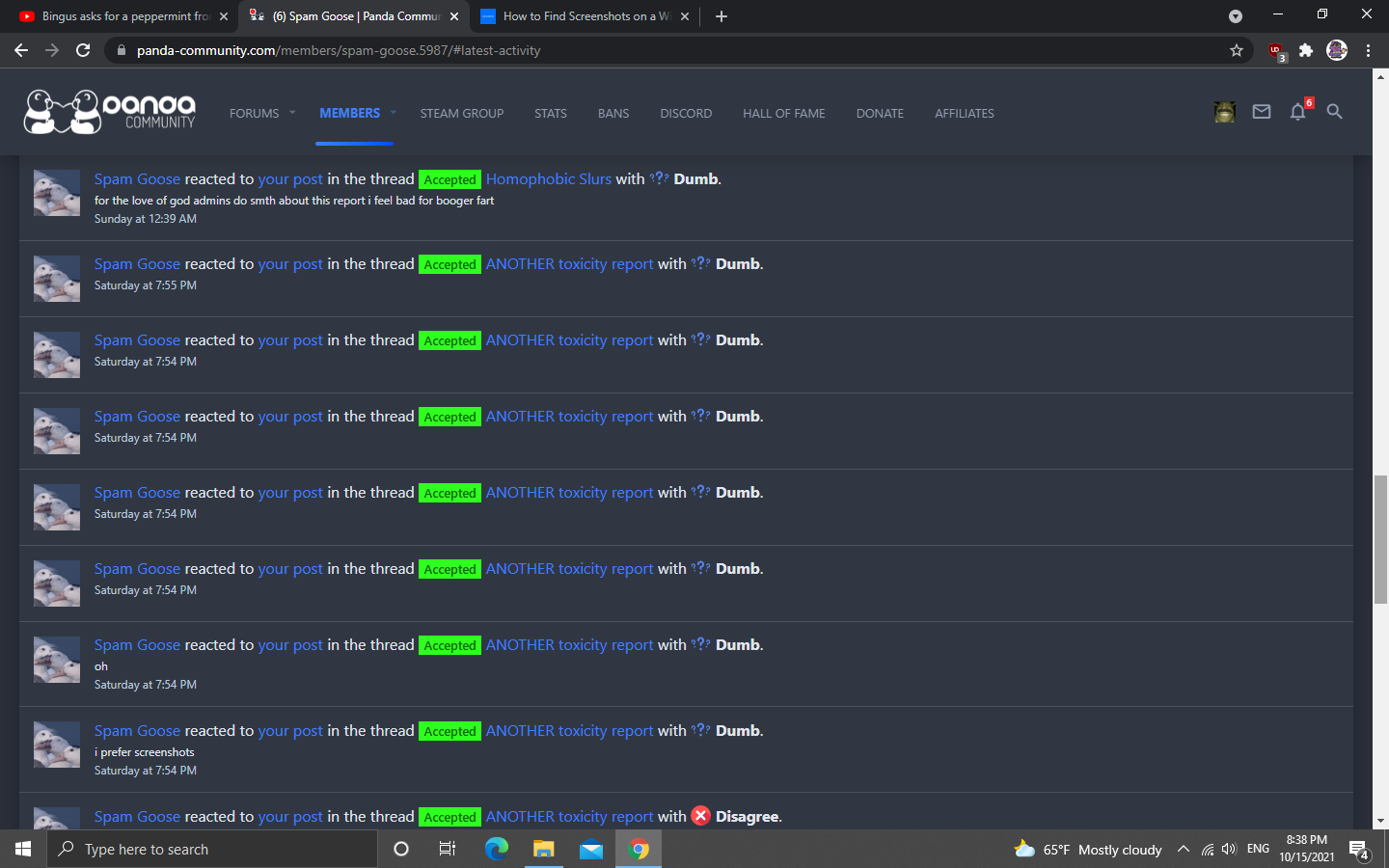The image size is (1389, 868).
Task: Open Microsoft Edge from the taskbar
Action: pos(496,849)
